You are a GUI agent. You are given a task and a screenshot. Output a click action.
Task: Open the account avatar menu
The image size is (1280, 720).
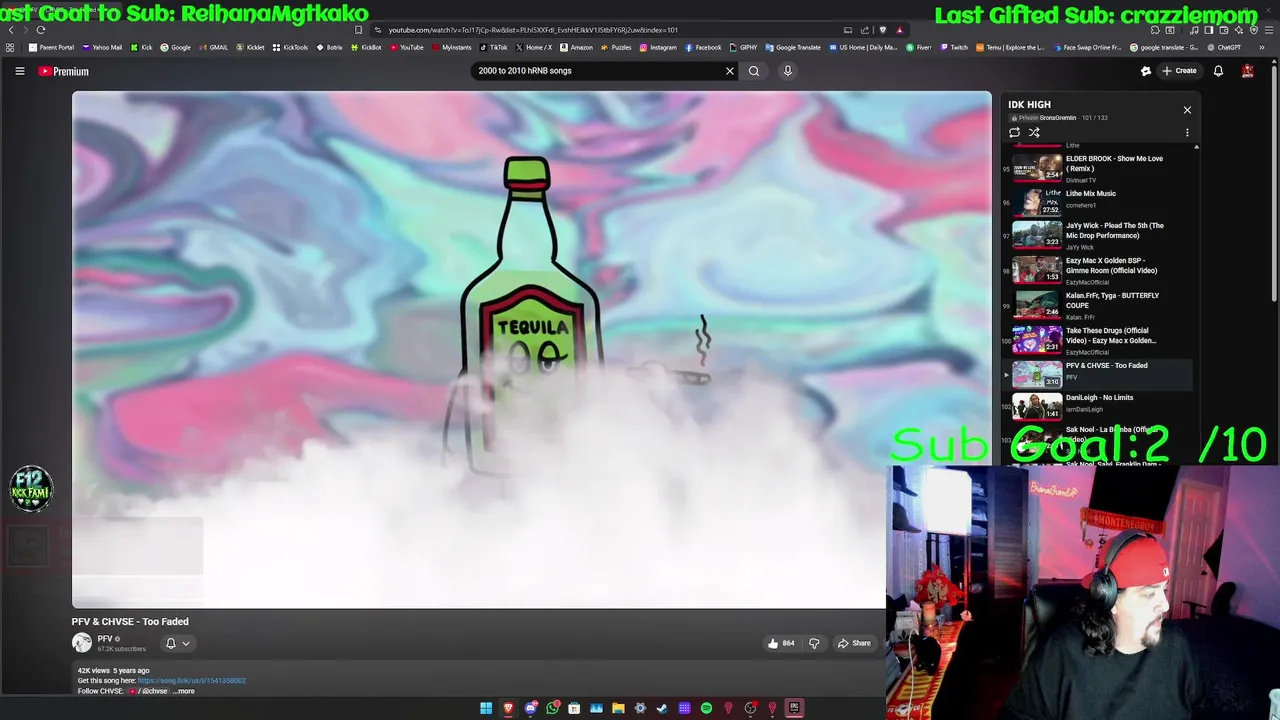click(x=1247, y=71)
